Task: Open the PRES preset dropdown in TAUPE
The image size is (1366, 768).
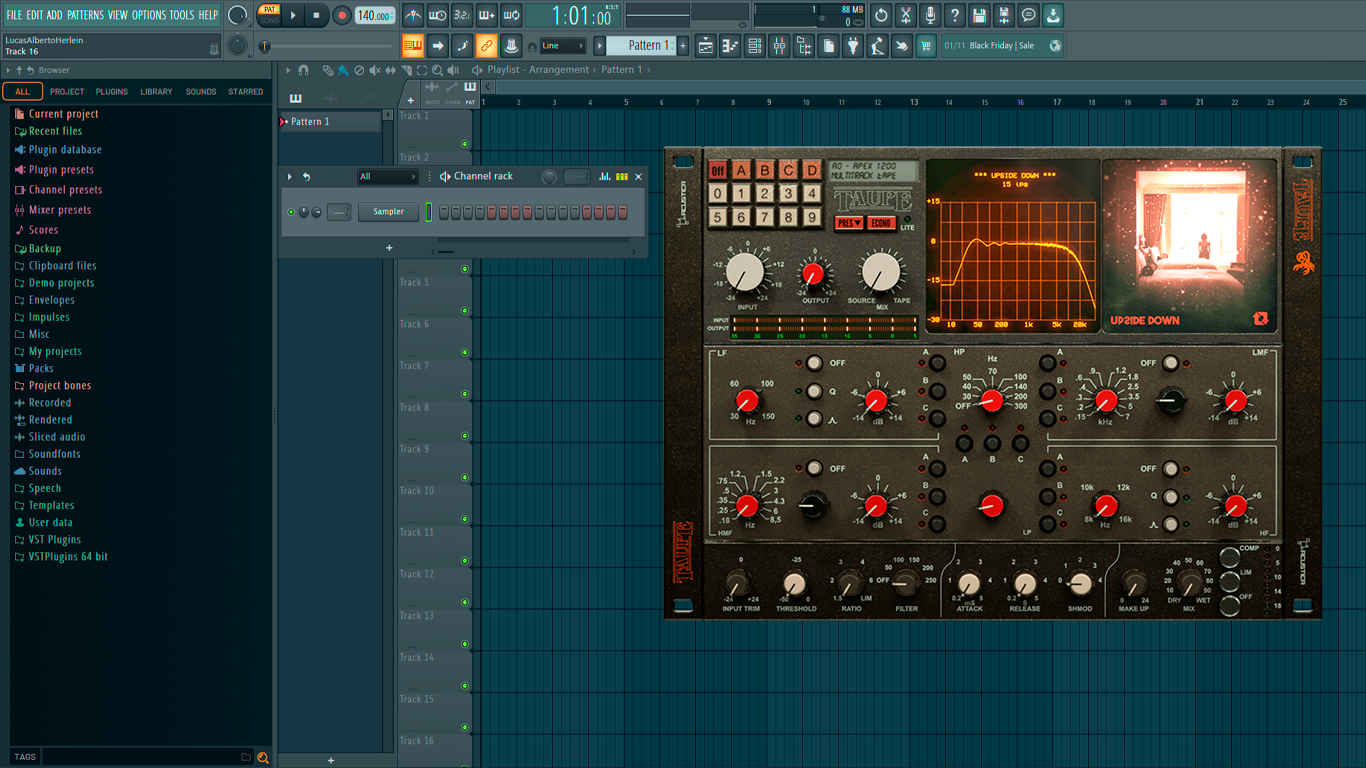Action: (x=849, y=223)
